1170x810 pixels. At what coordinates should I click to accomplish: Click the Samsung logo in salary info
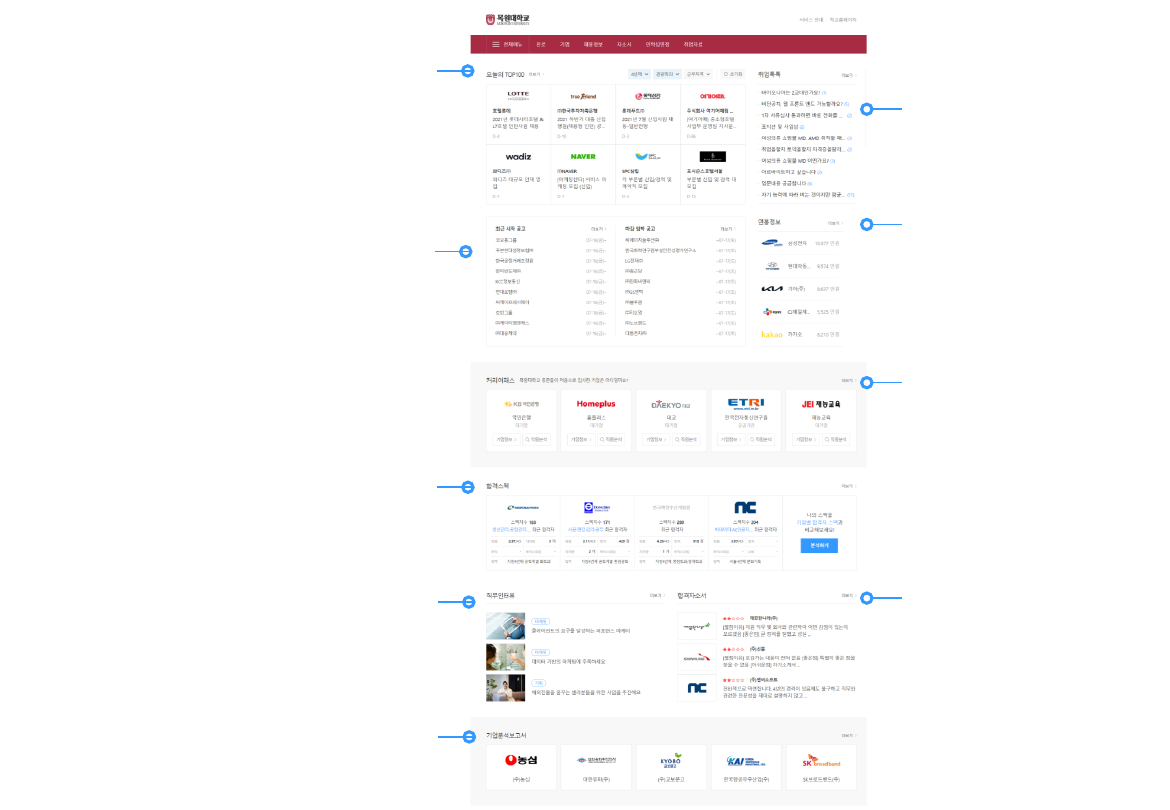(771, 242)
